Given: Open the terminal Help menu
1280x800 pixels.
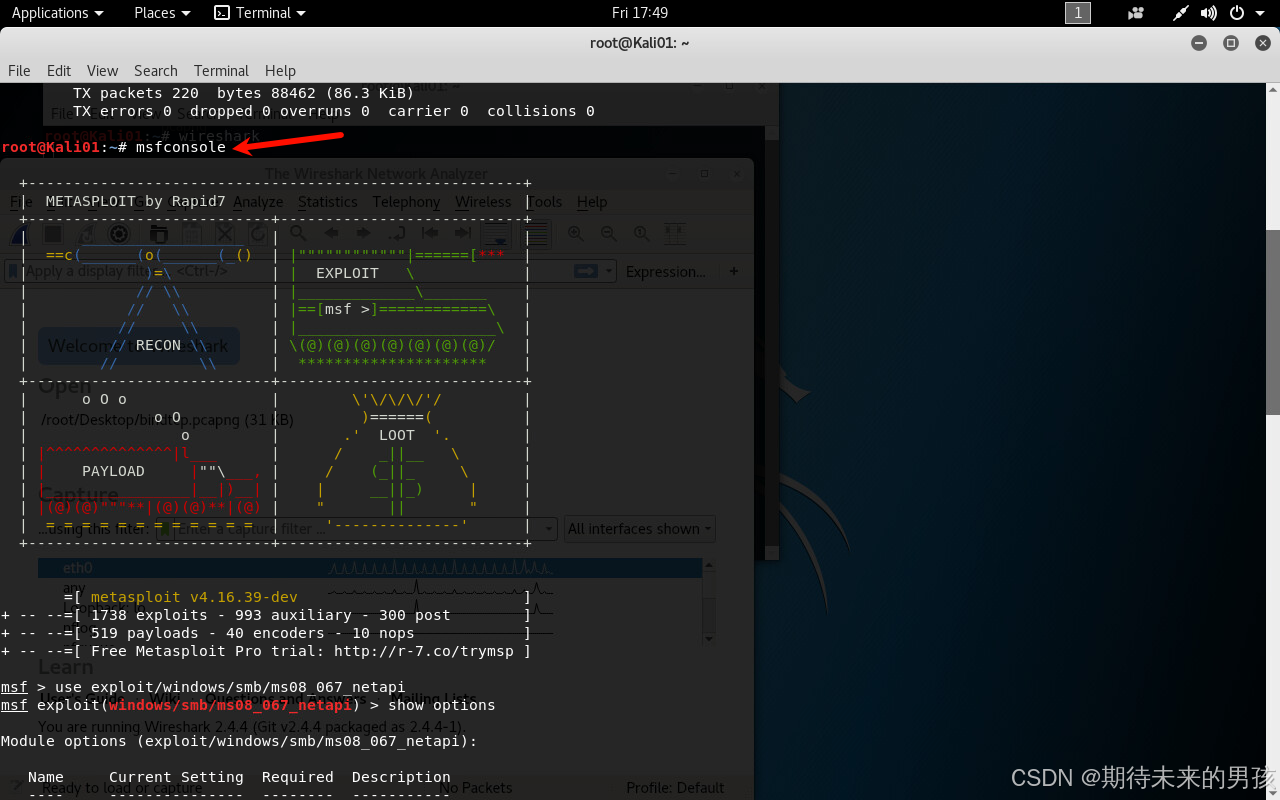Looking at the screenshot, I should pyautogui.click(x=280, y=70).
